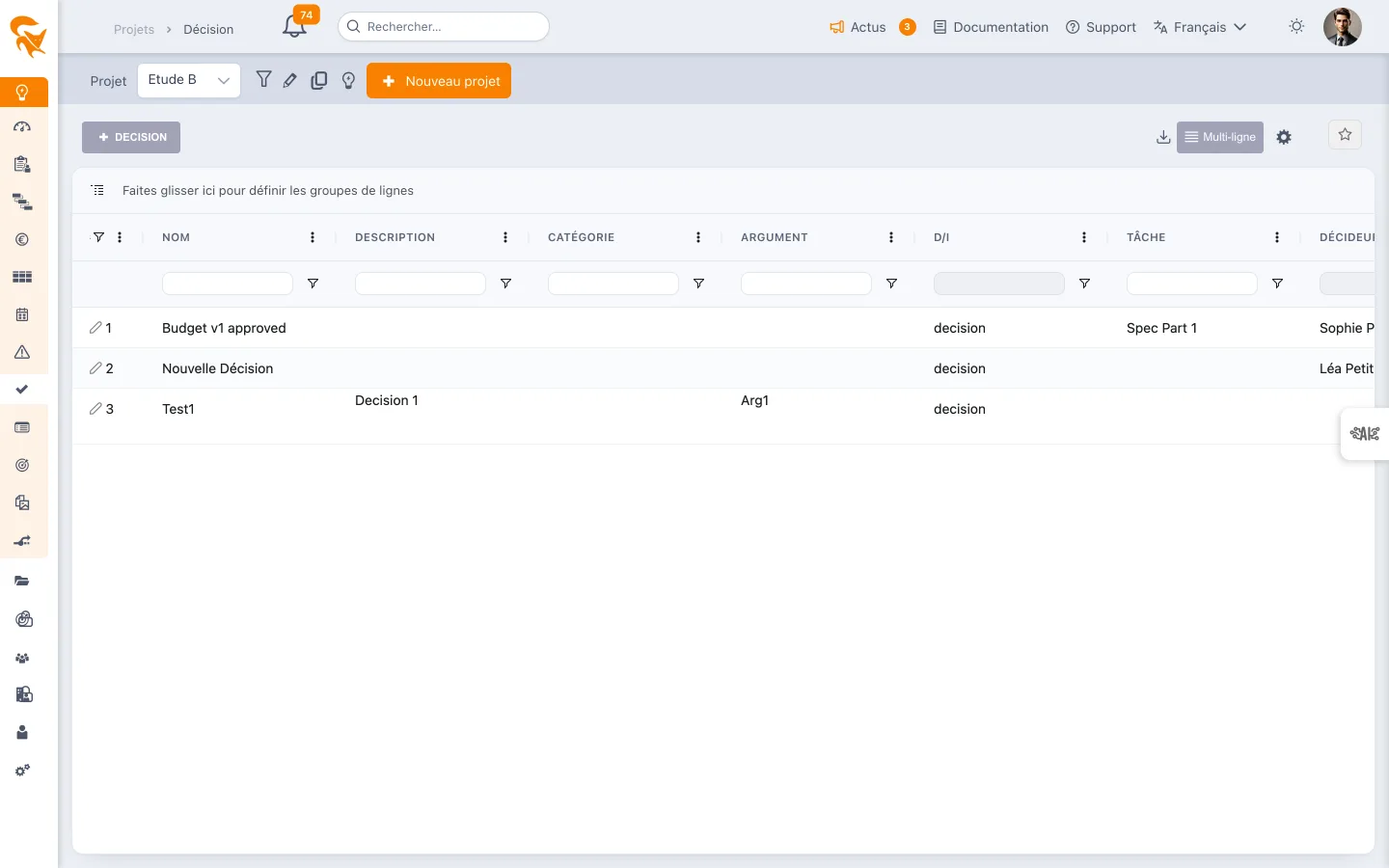
Task: Open the NOM column options menu
Action: tap(313, 237)
